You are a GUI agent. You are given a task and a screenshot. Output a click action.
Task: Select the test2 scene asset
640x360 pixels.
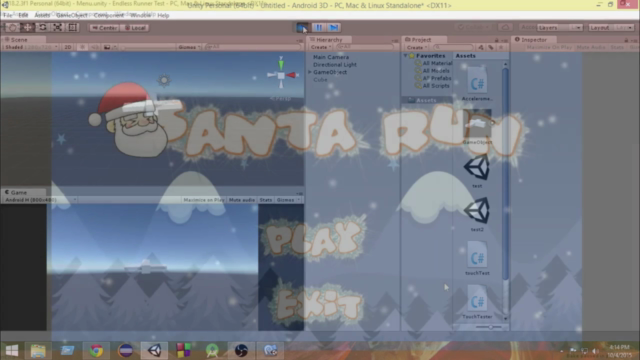(x=477, y=215)
